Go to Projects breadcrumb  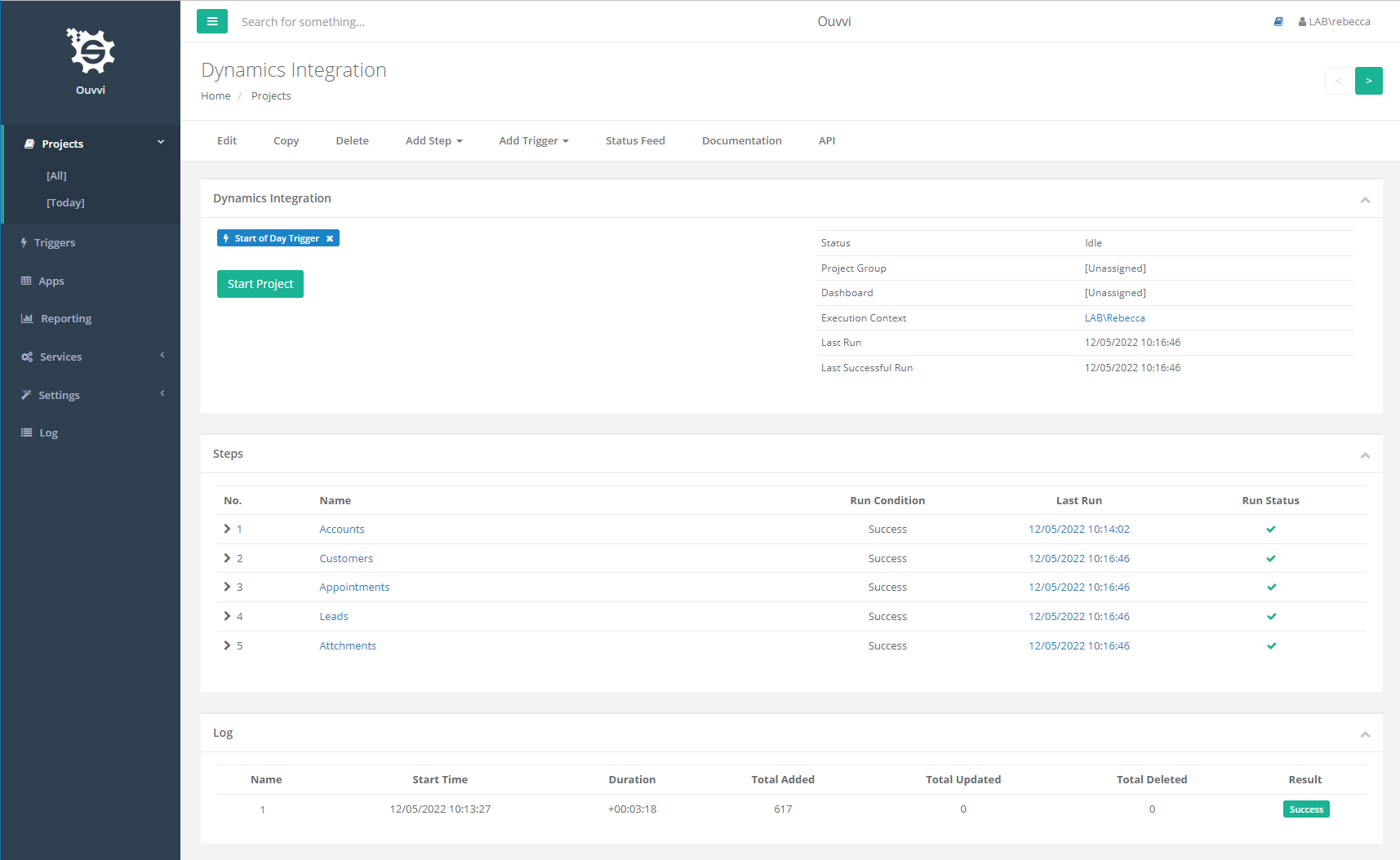(x=271, y=95)
